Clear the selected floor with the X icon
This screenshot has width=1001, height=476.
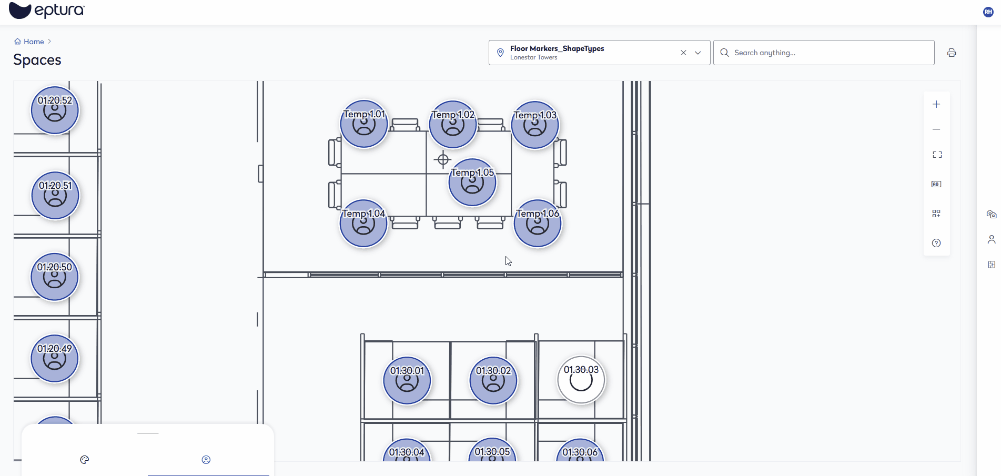pyautogui.click(x=683, y=53)
